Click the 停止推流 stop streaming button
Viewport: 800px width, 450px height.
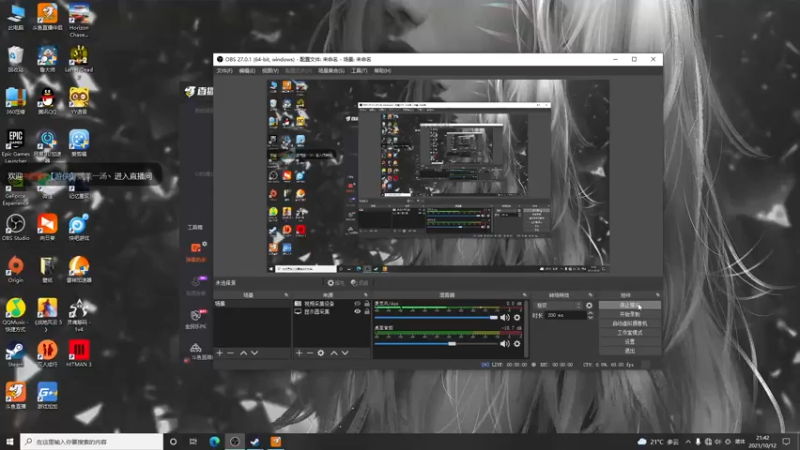point(630,305)
